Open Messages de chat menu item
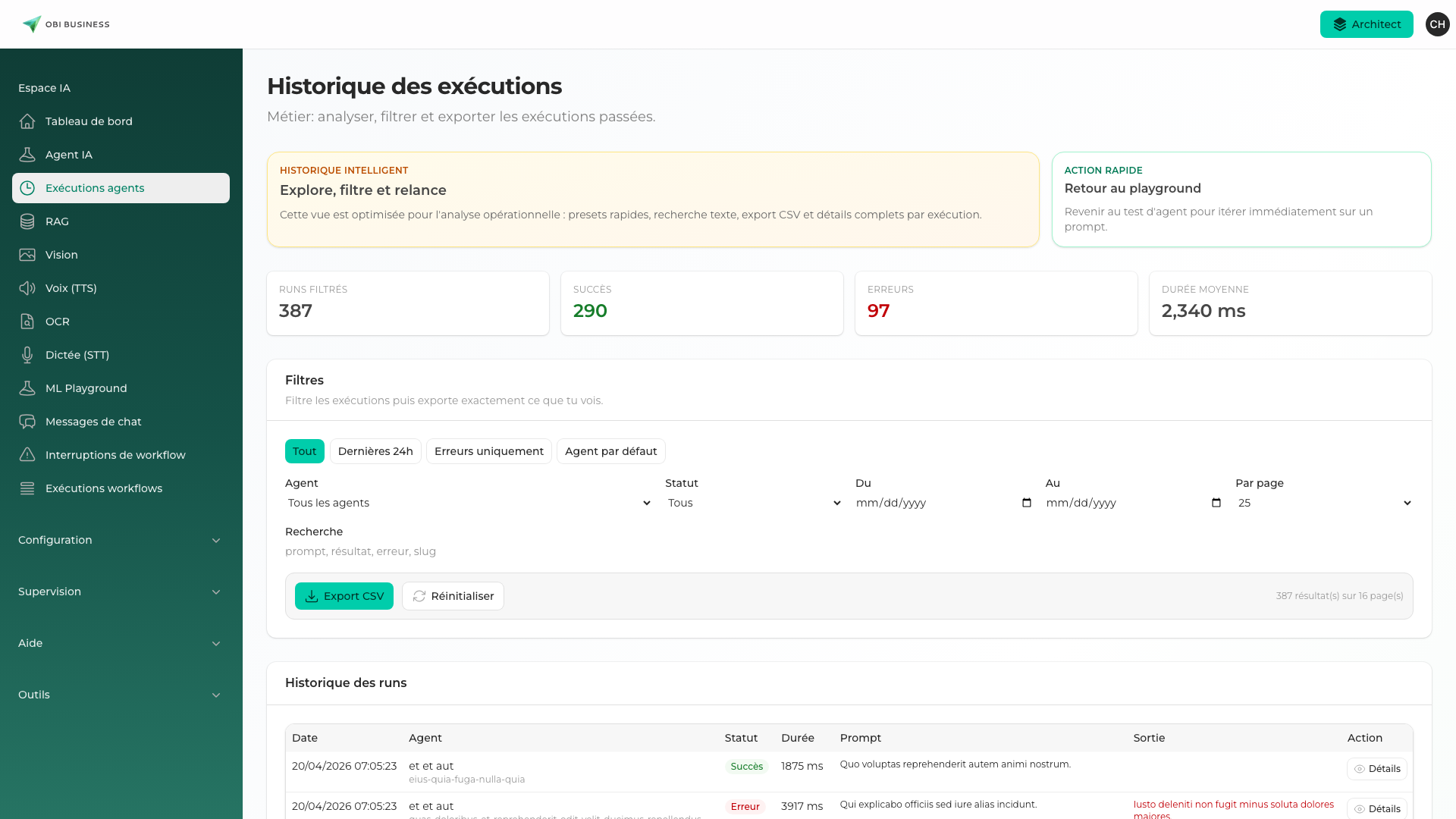Image resolution: width=1456 pixels, height=819 pixels. [93, 422]
